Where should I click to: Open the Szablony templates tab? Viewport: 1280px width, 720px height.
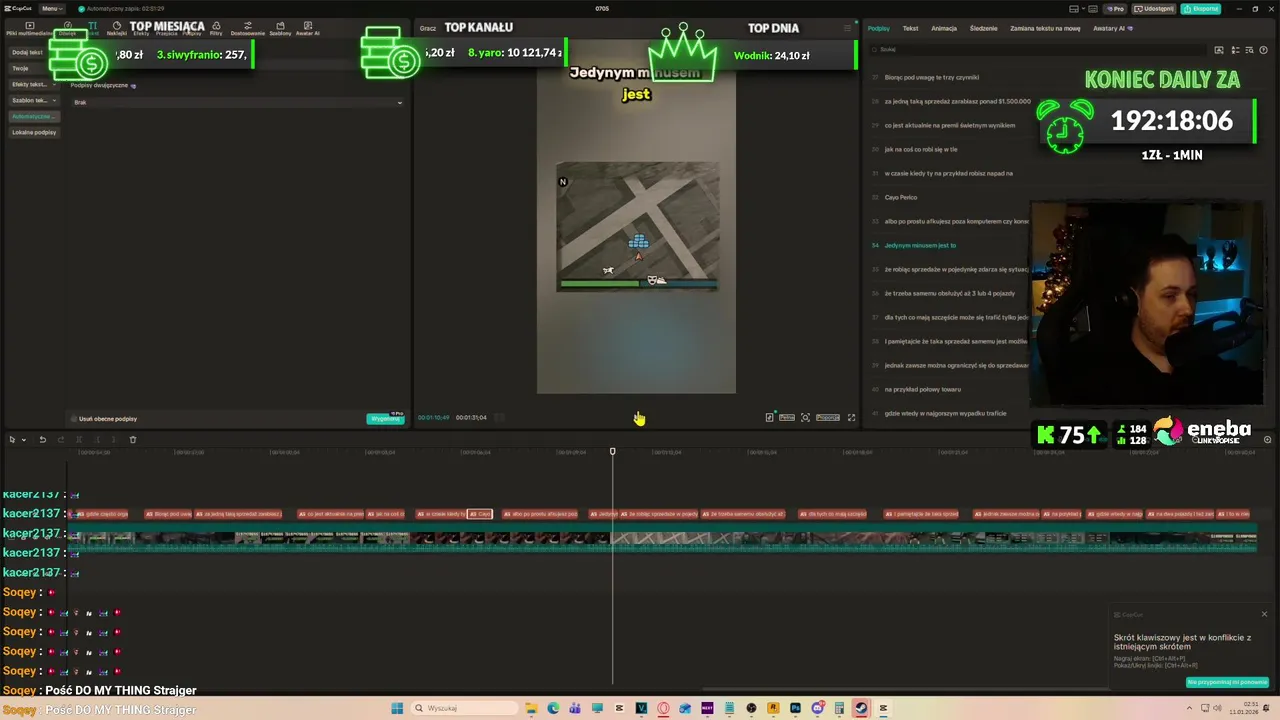[280, 28]
